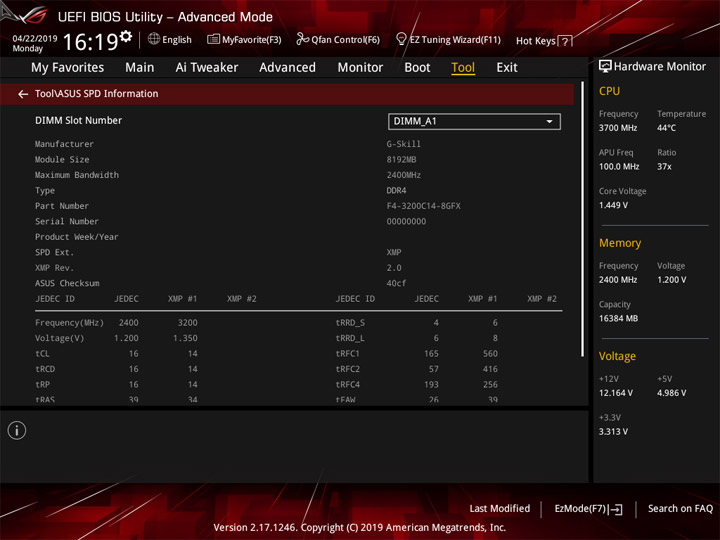Switch to the Monitor tab
The image size is (720, 540).
360,68
